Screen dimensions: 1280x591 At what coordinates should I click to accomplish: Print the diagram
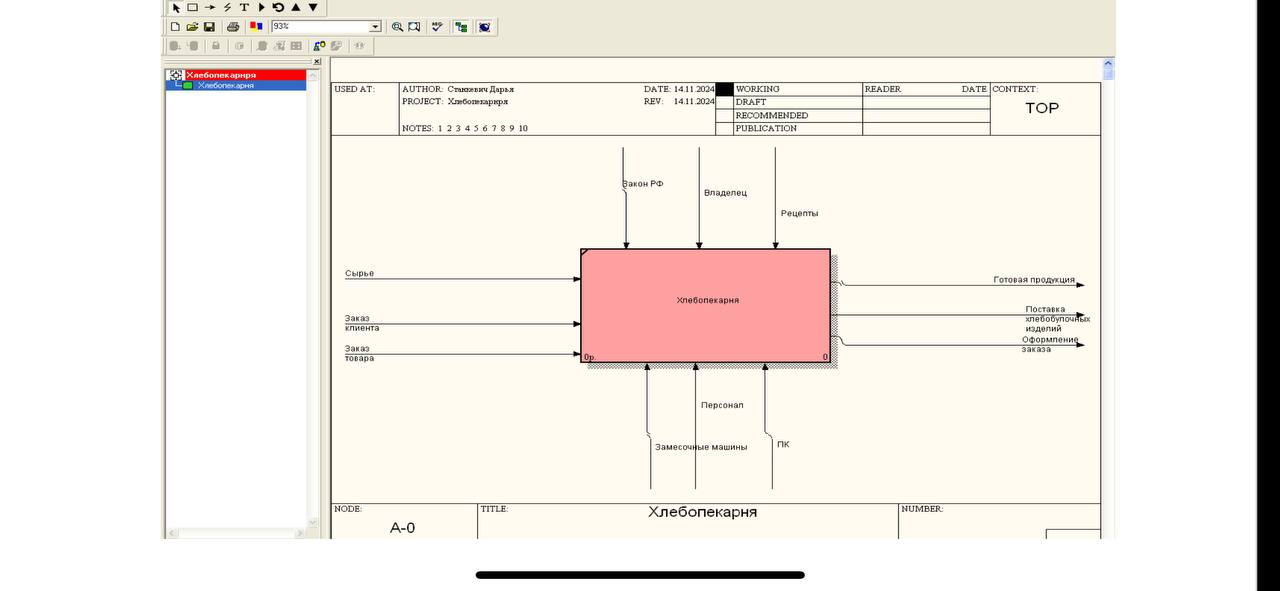(233, 27)
